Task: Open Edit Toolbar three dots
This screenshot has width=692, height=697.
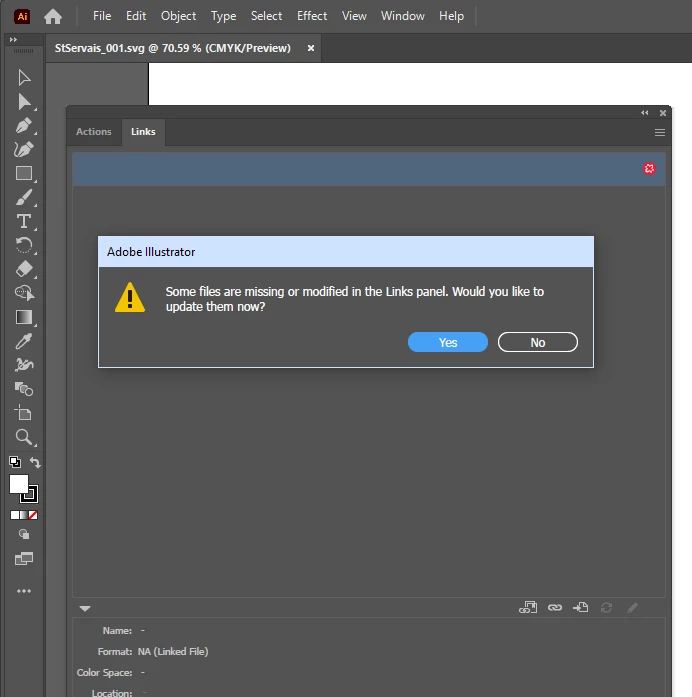Action: (24, 591)
